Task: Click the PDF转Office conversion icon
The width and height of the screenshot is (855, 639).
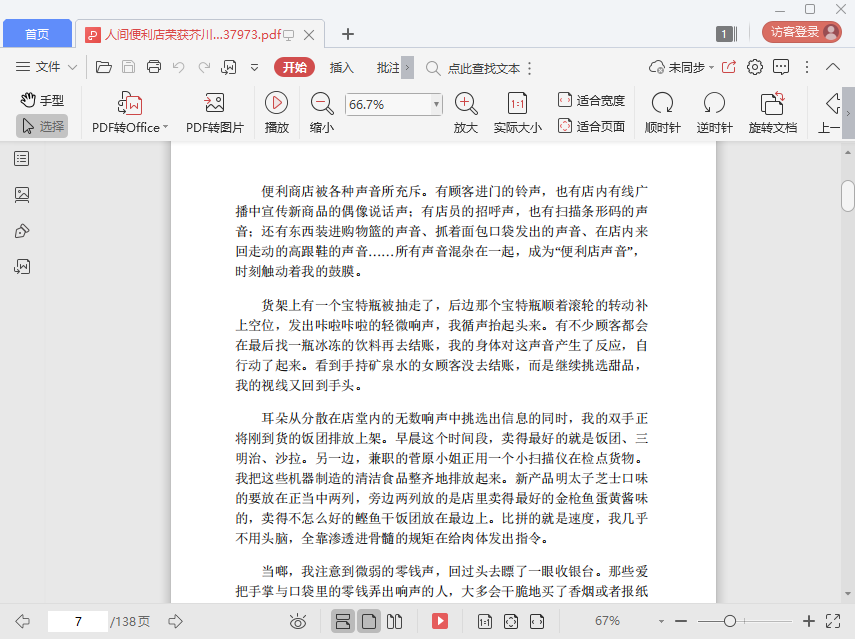Action: click(x=130, y=103)
